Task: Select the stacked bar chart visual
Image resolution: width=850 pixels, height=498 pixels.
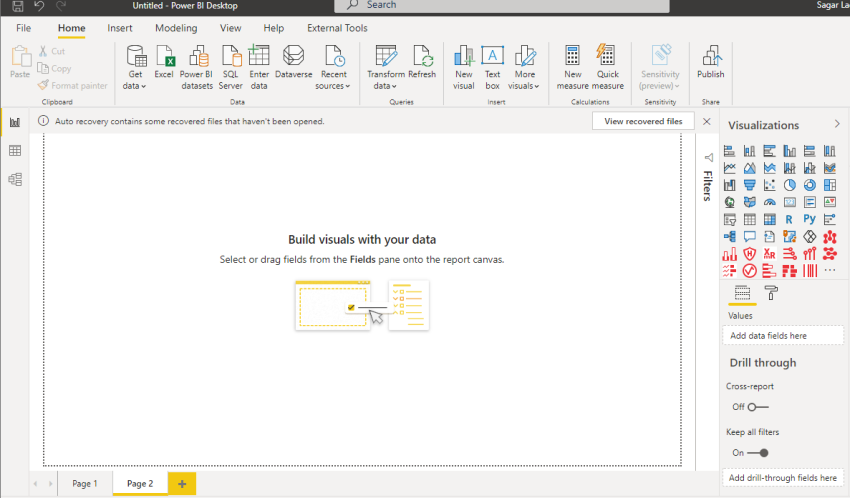Action: coord(730,151)
